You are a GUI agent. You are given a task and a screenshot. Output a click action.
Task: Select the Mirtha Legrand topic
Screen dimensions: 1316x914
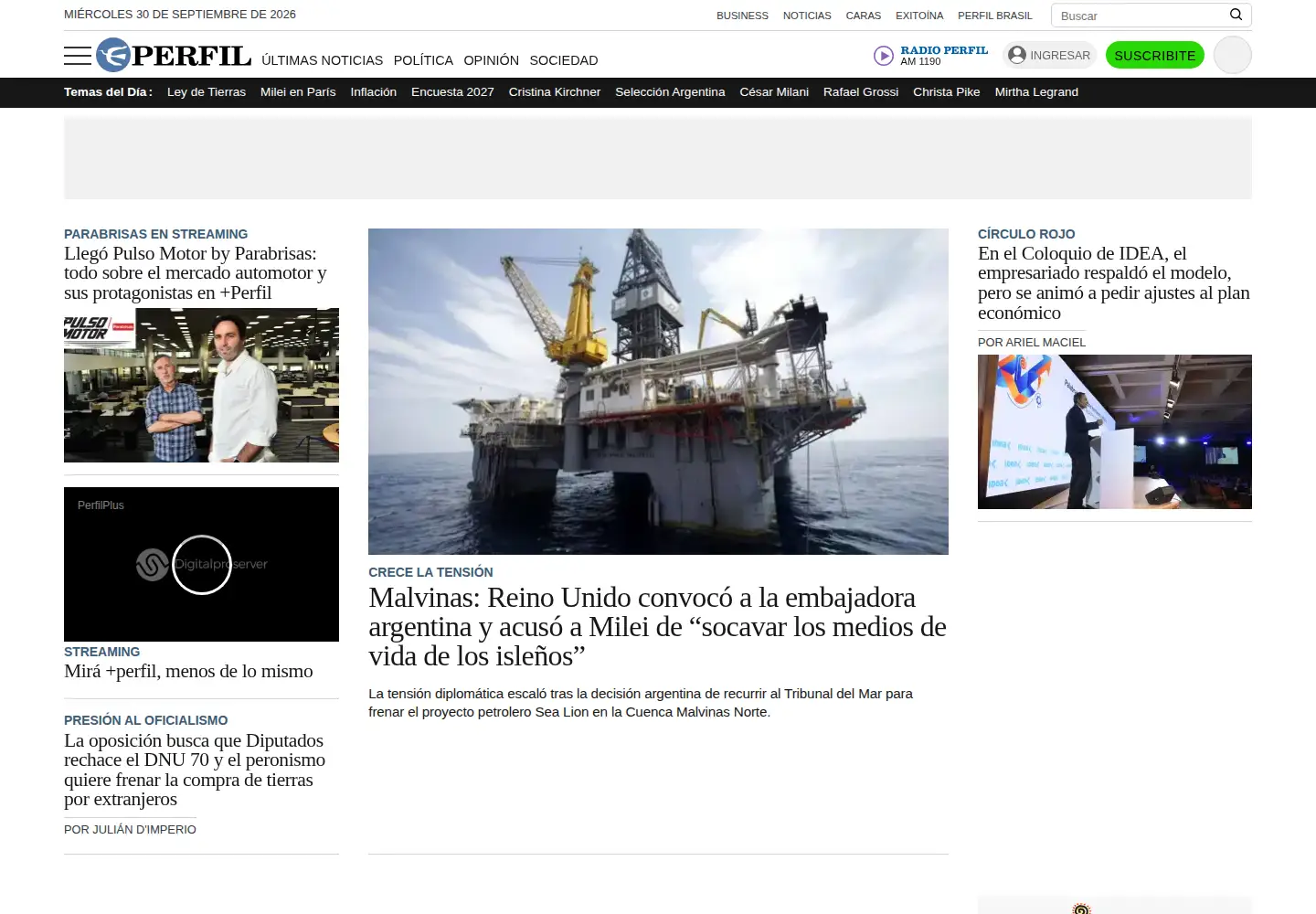tap(1036, 92)
